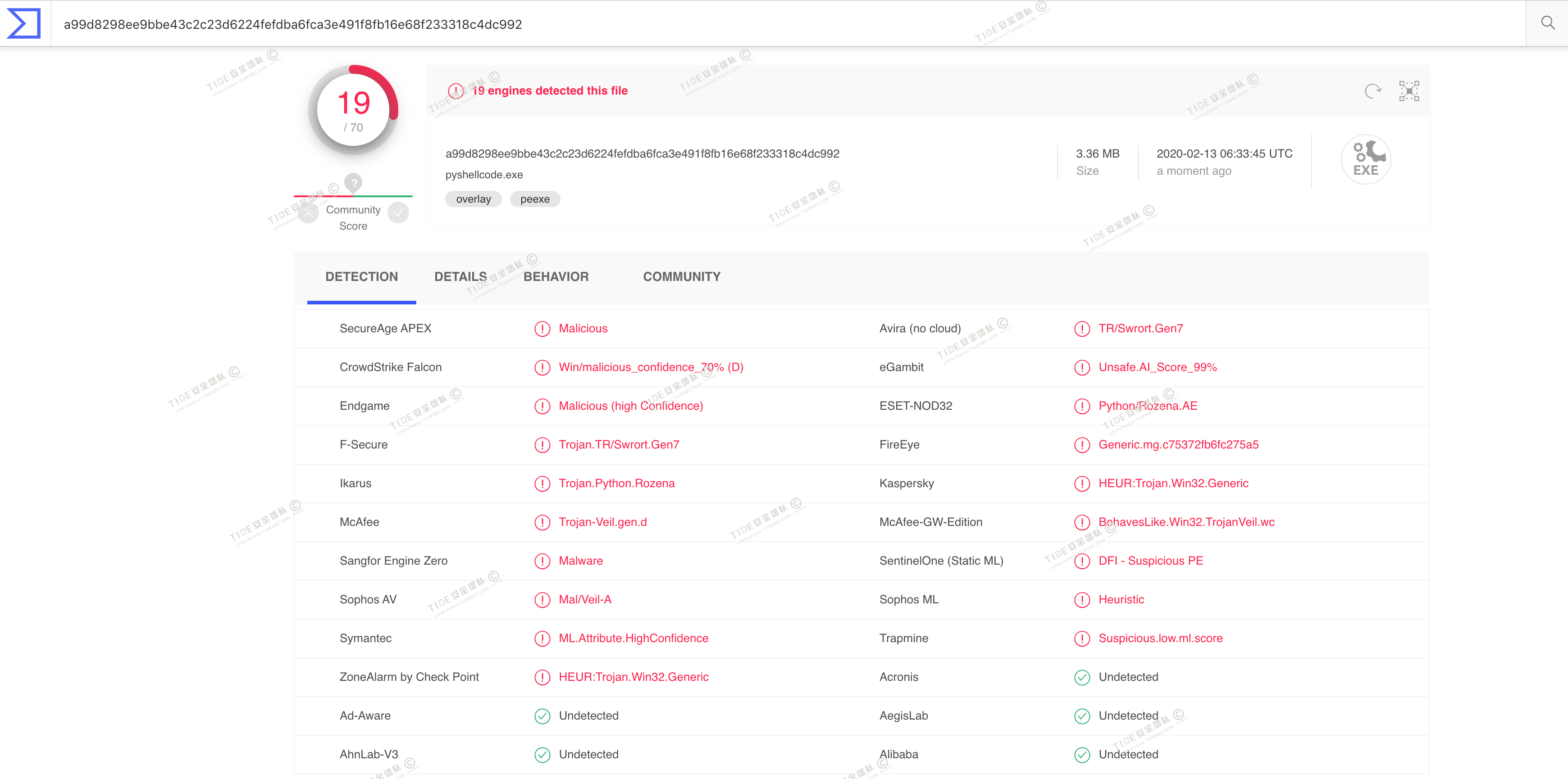Click the search magnifier icon
Viewport: 1568px width, 779px height.
[x=1547, y=23]
